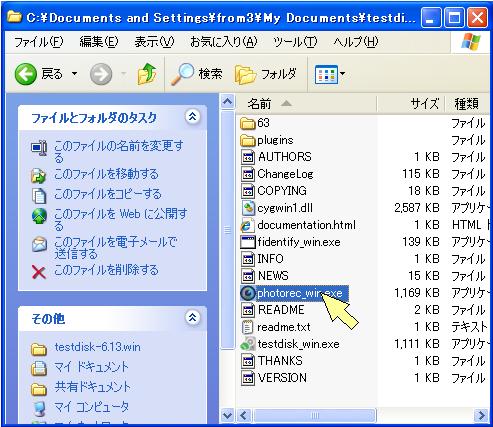Select the fidentify_win.exe application icon
The image size is (493, 427).
248,242
